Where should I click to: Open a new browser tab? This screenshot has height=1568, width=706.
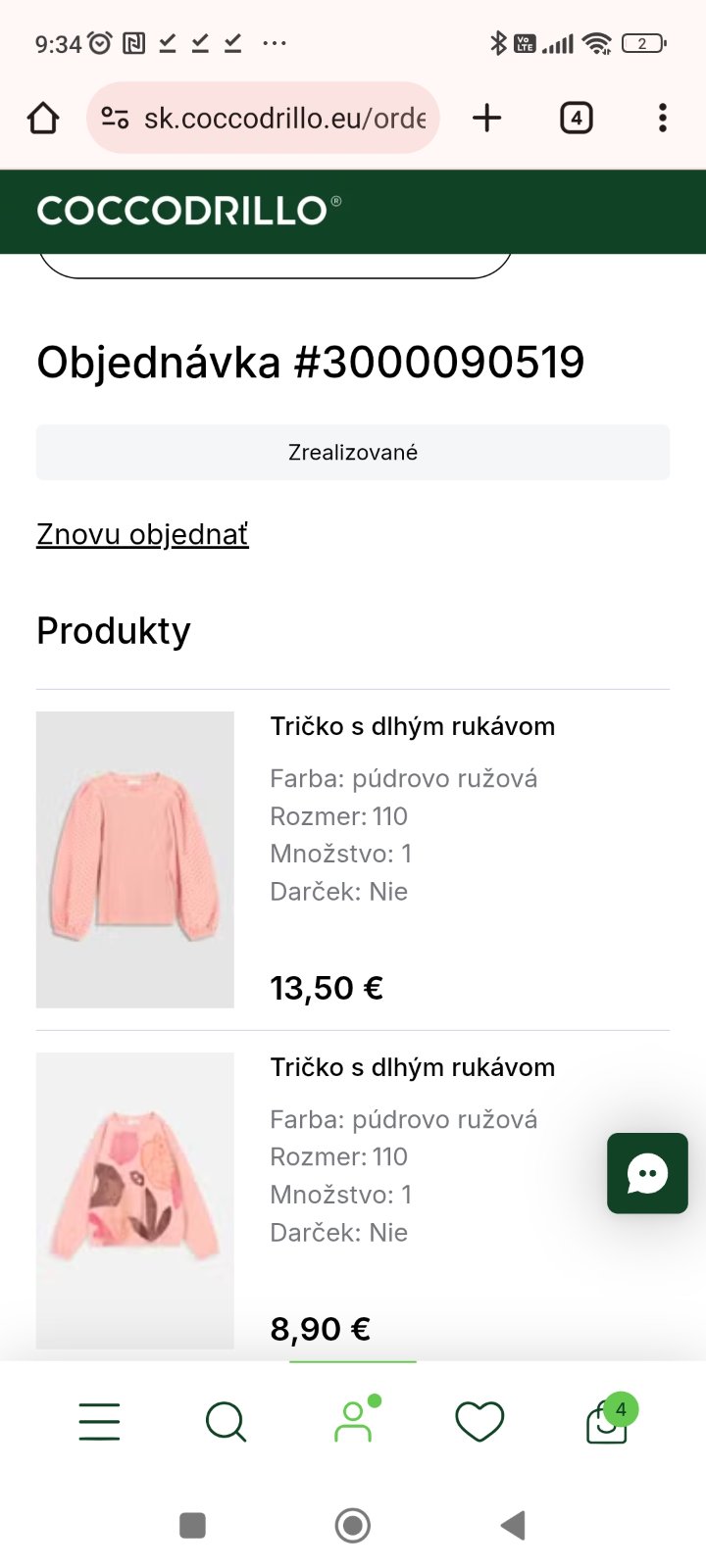486,119
